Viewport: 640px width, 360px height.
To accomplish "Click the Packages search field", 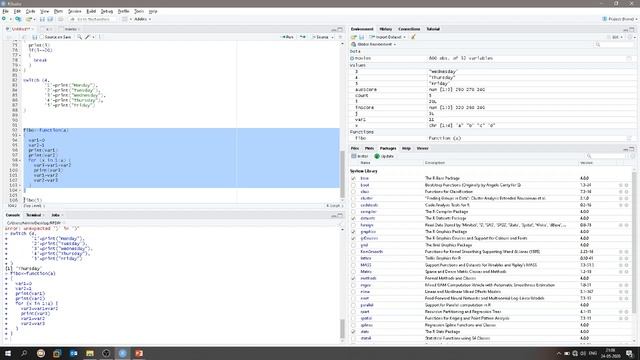I will click(607, 156).
